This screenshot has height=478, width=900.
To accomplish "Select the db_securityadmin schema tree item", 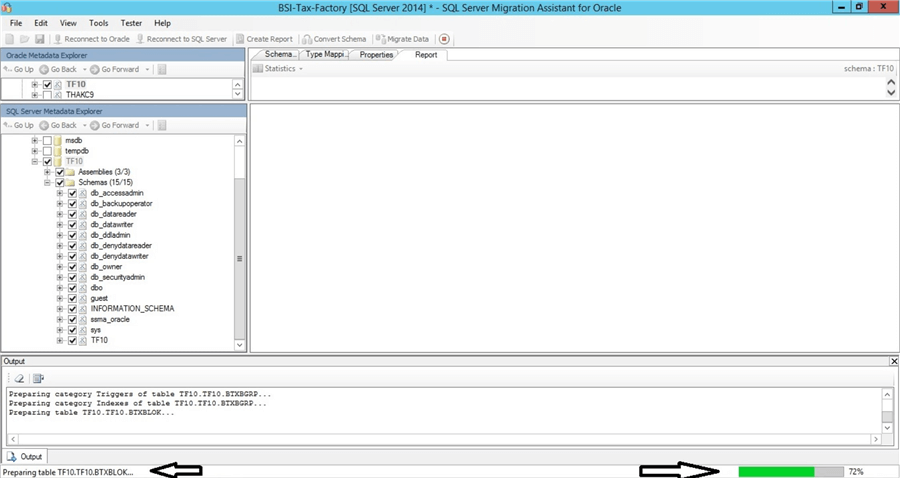I will pos(118,277).
